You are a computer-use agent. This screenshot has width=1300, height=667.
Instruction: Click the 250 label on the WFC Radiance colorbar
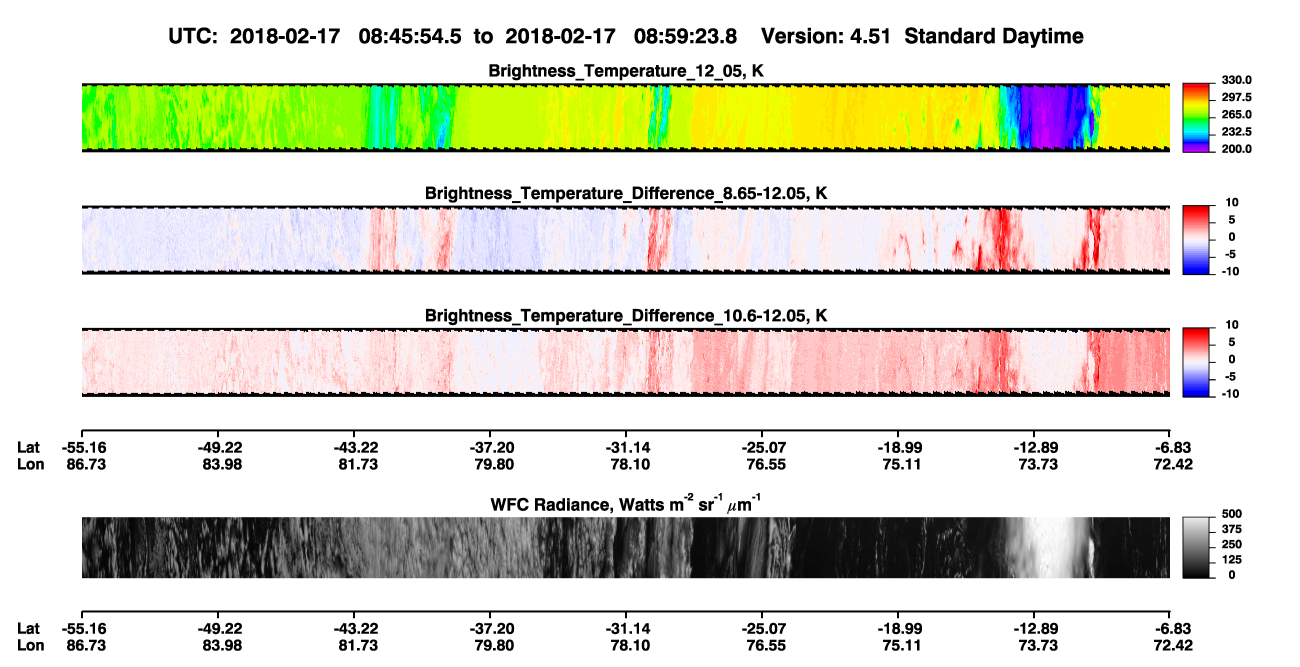click(1233, 544)
